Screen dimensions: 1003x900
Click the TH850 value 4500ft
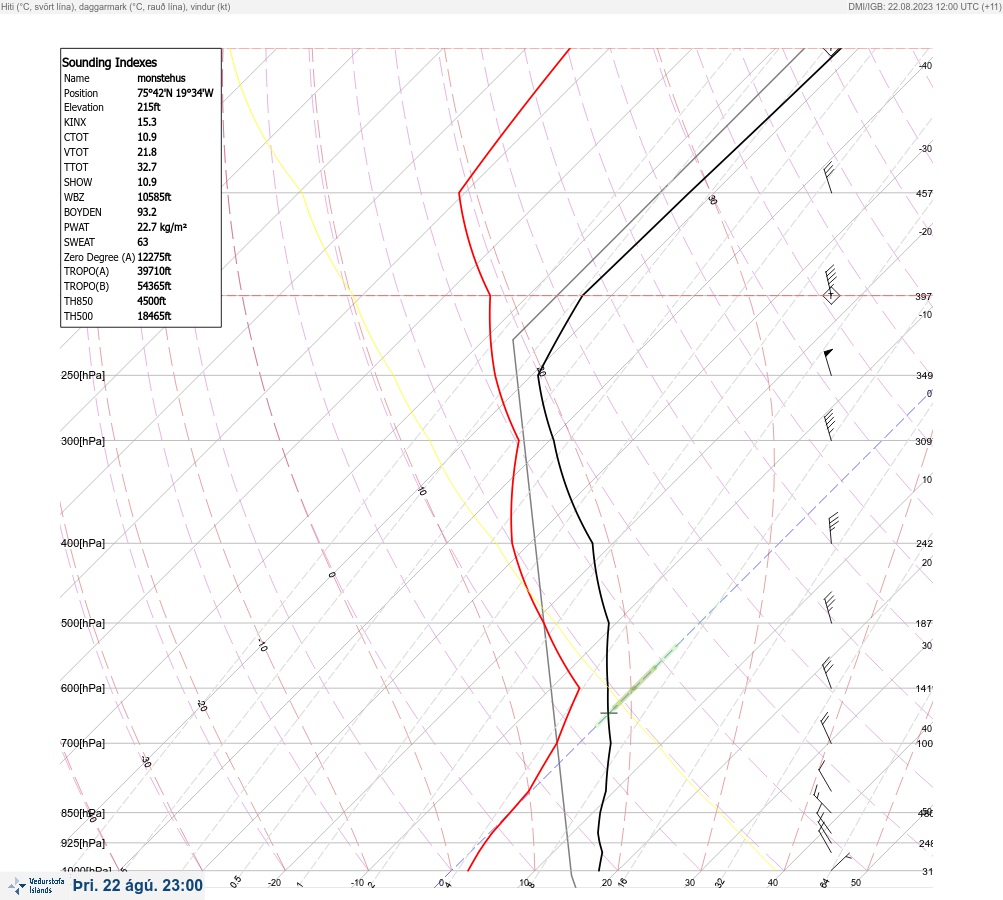click(x=152, y=301)
